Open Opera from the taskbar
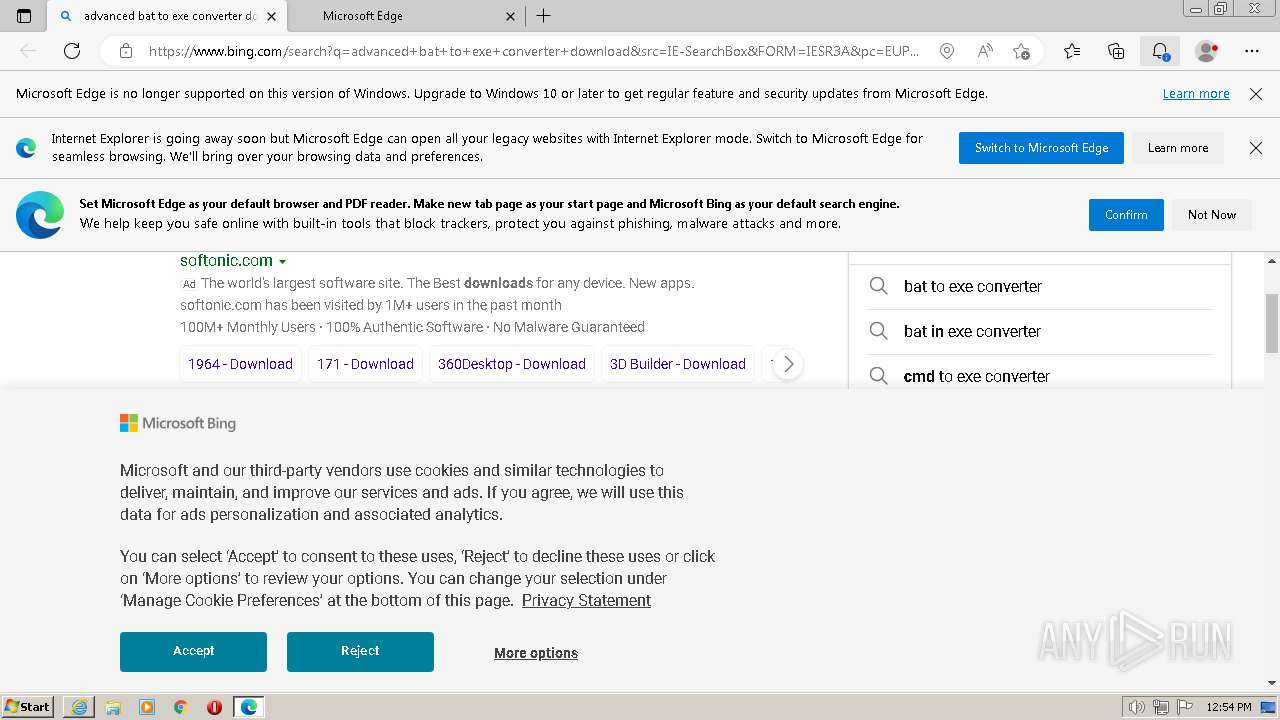The image size is (1280, 720). [x=214, y=707]
